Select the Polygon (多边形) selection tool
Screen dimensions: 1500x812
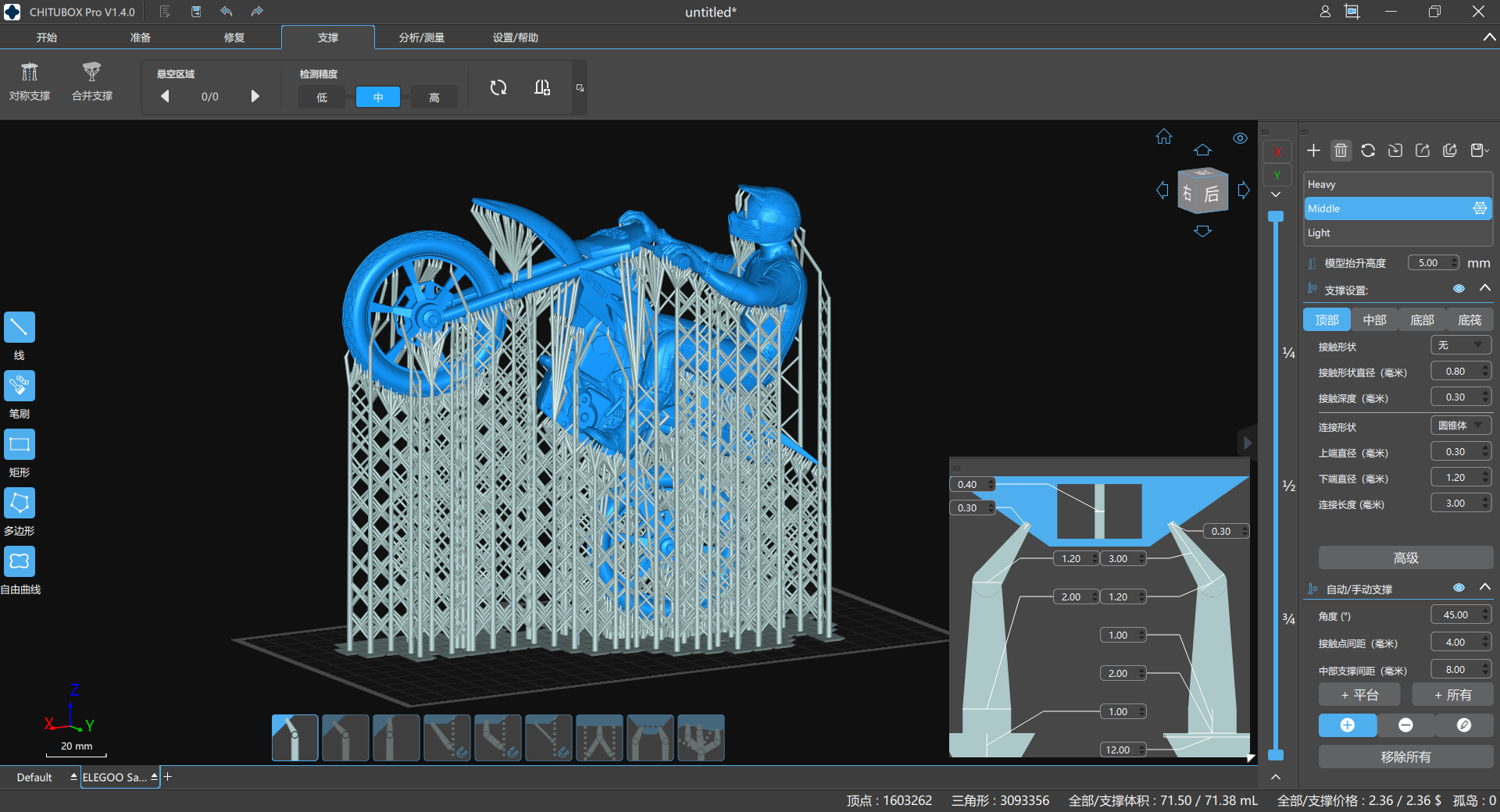click(20, 503)
